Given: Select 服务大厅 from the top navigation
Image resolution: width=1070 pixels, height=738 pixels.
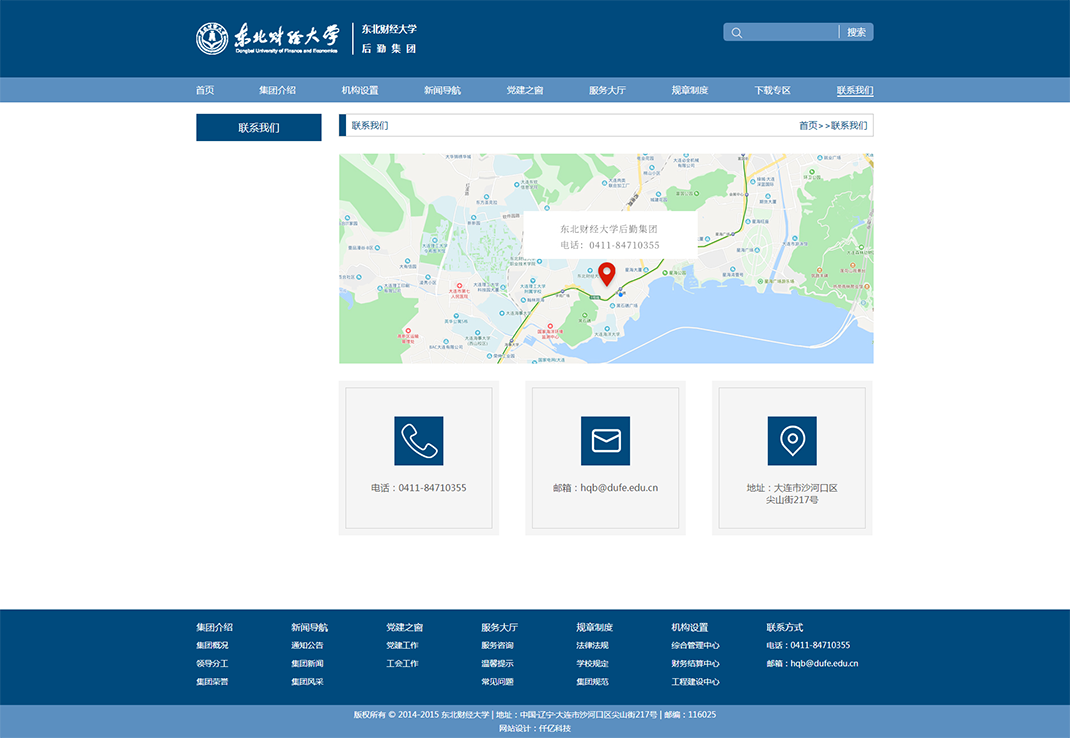Looking at the screenshot, I should click(607, 90).
